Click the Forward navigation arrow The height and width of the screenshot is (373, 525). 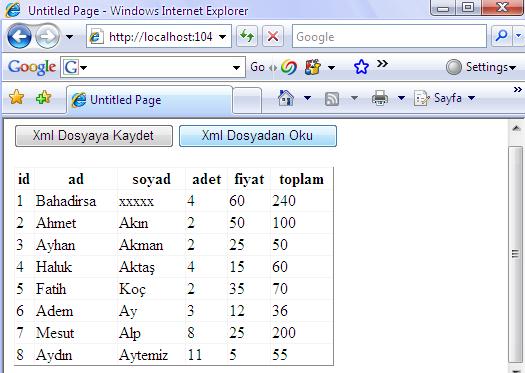pos(47,36)
